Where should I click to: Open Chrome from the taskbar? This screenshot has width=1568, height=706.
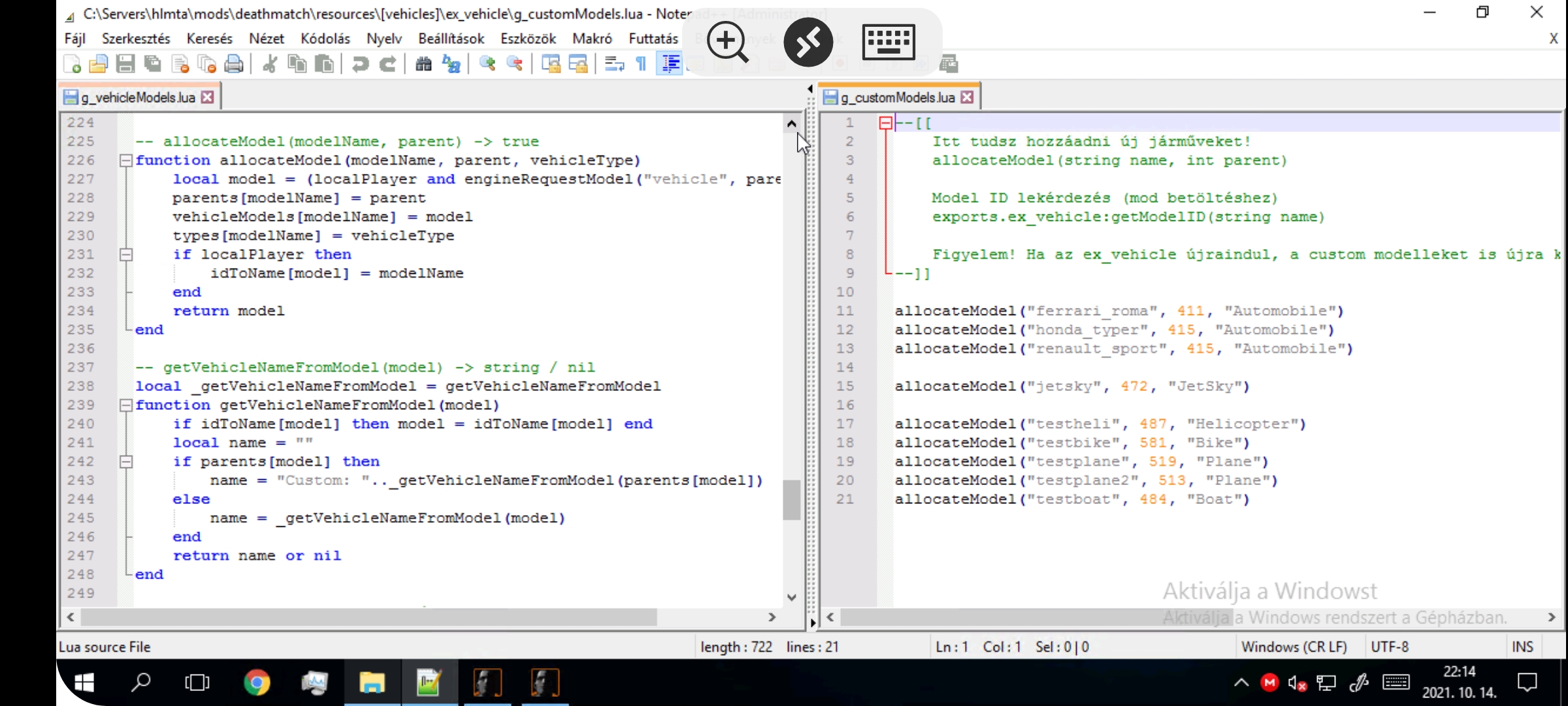coord(257,683)
